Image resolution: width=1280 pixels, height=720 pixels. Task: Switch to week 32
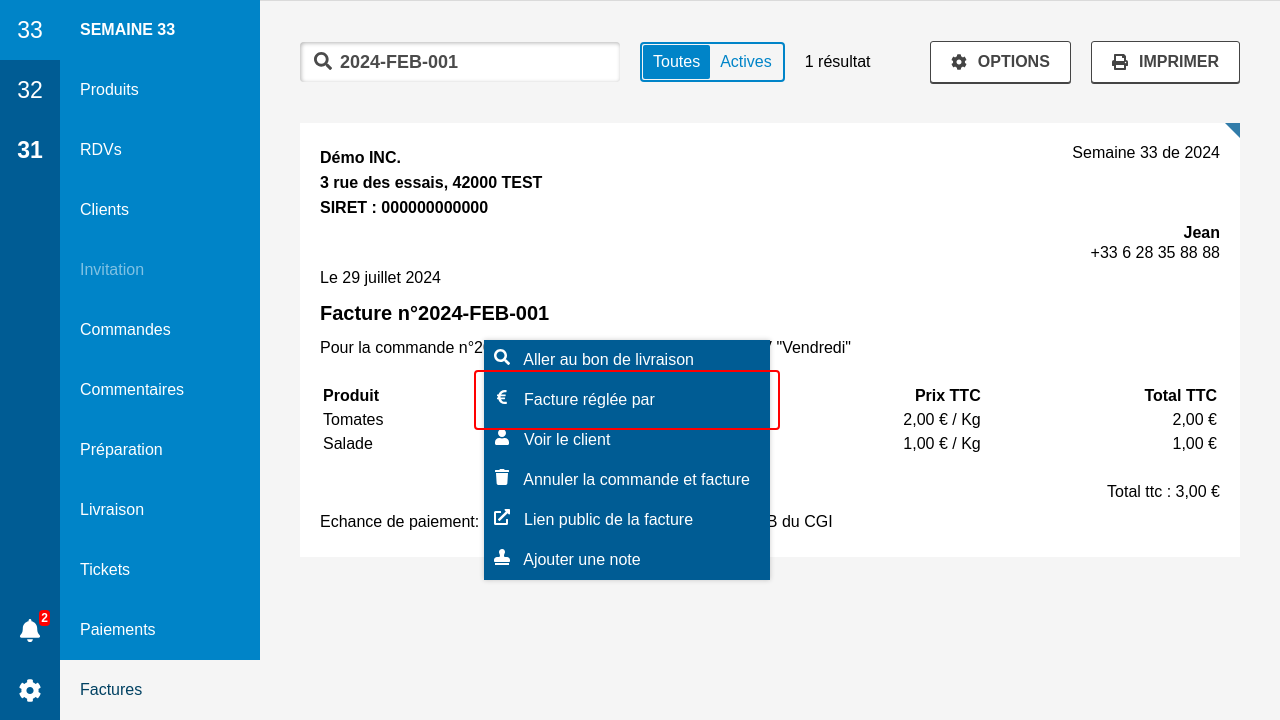(30, 90)
